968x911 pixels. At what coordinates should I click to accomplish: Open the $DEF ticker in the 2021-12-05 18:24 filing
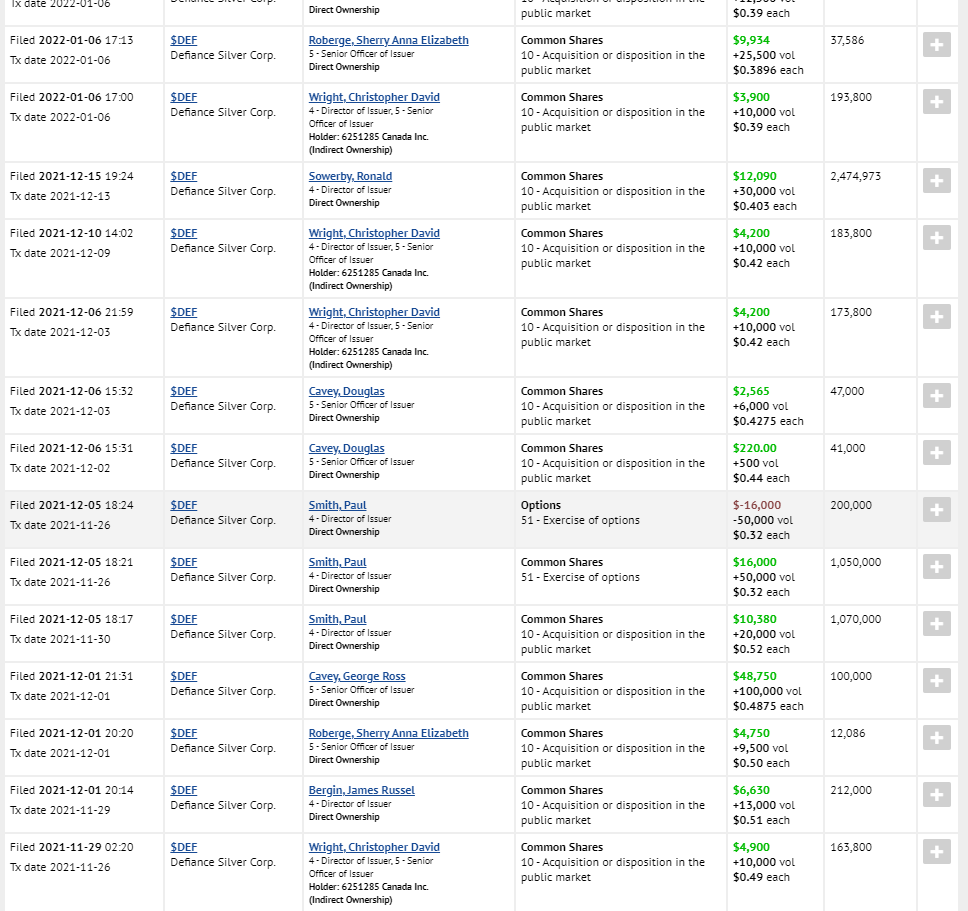click(183, 505)
